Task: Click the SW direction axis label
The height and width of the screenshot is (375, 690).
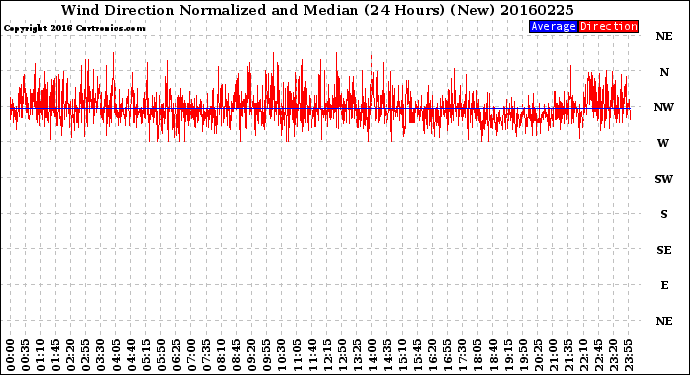Action: coord(664,179)
